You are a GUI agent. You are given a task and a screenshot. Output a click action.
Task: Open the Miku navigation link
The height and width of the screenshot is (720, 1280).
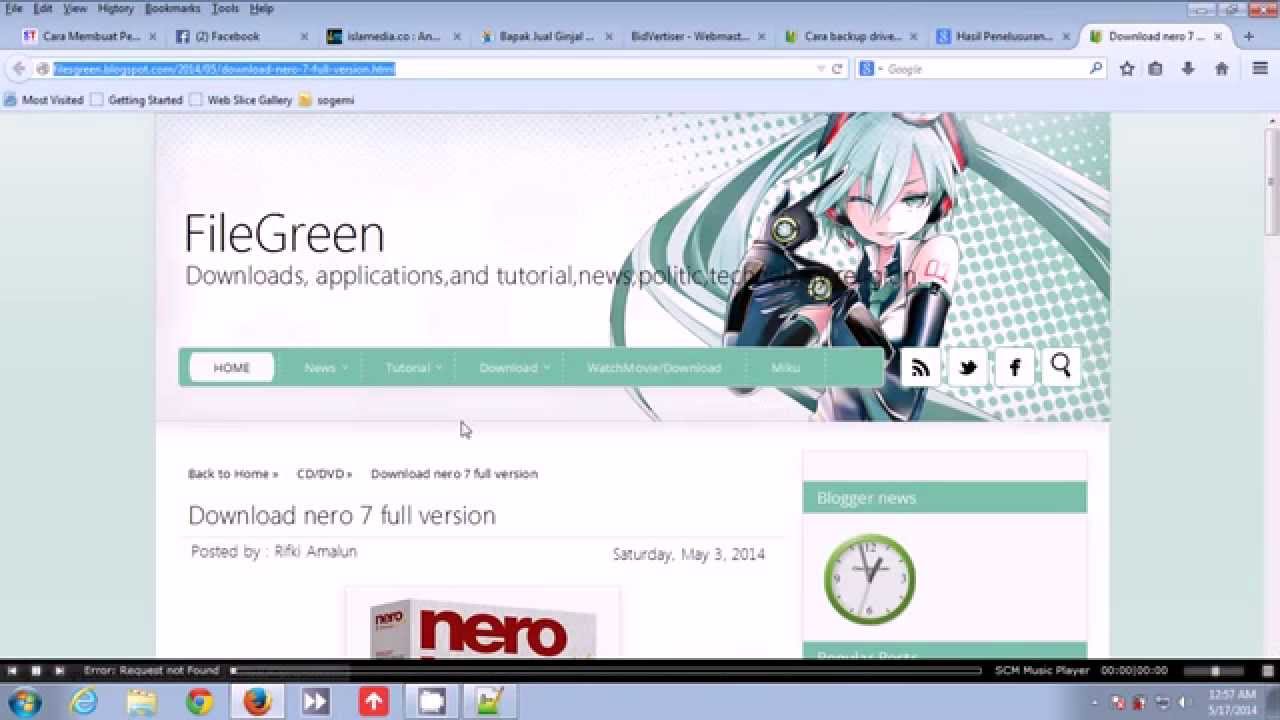785,368
